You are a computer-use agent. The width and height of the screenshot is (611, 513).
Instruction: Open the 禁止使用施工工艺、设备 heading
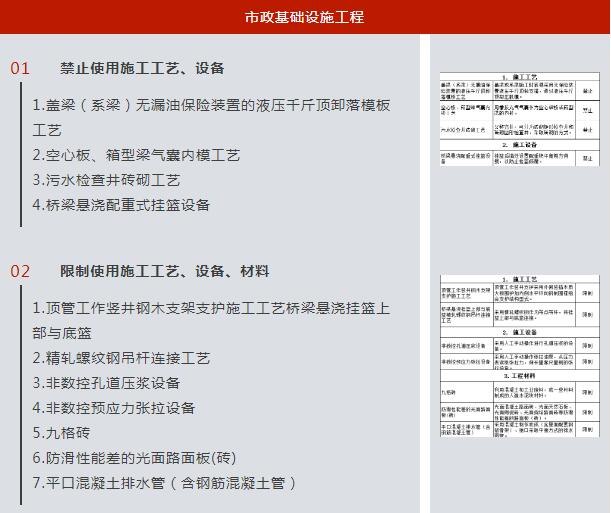click(142, 68)
